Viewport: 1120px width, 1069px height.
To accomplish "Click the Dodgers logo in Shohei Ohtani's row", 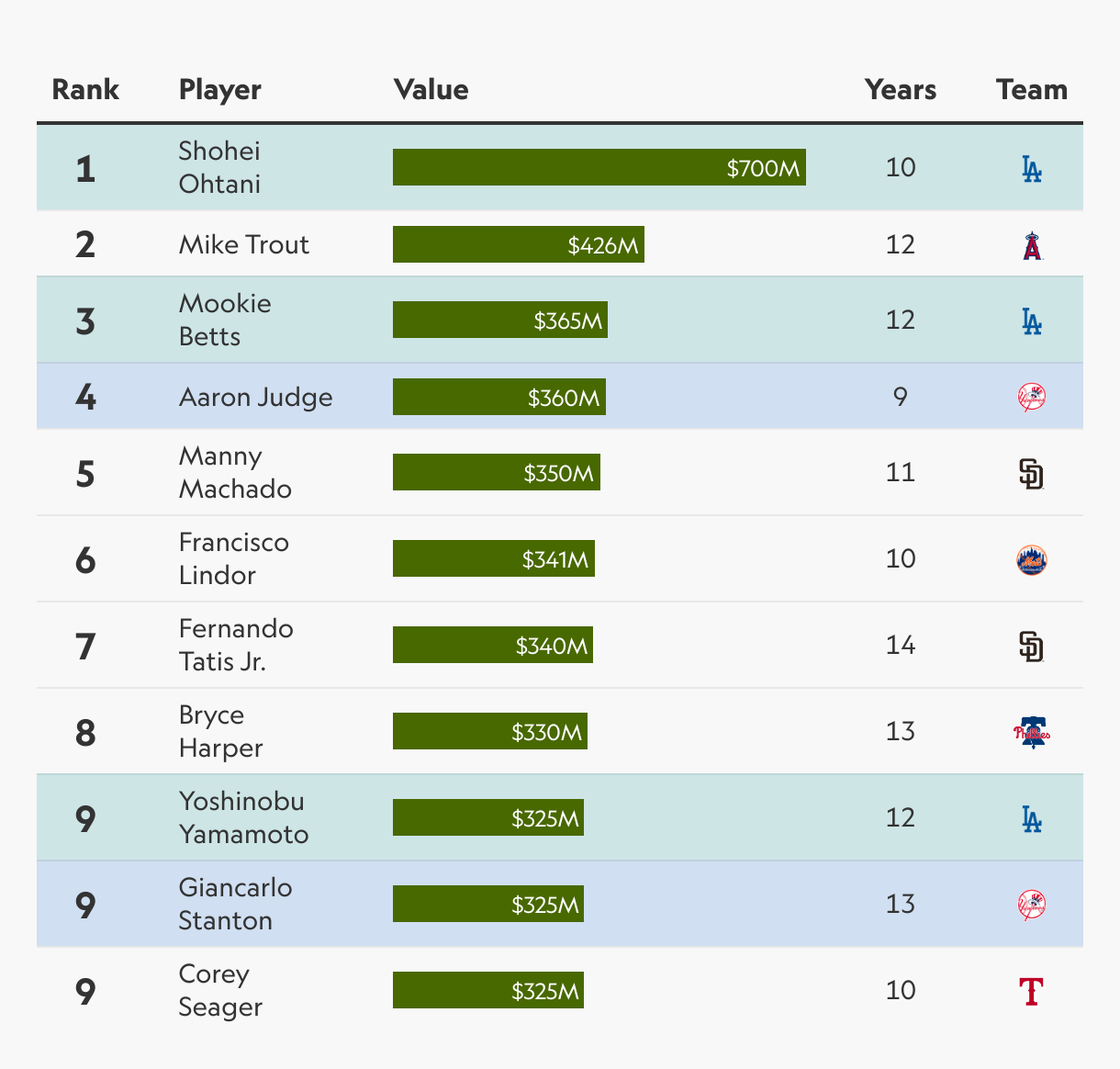I will [x=1032, y=169].
